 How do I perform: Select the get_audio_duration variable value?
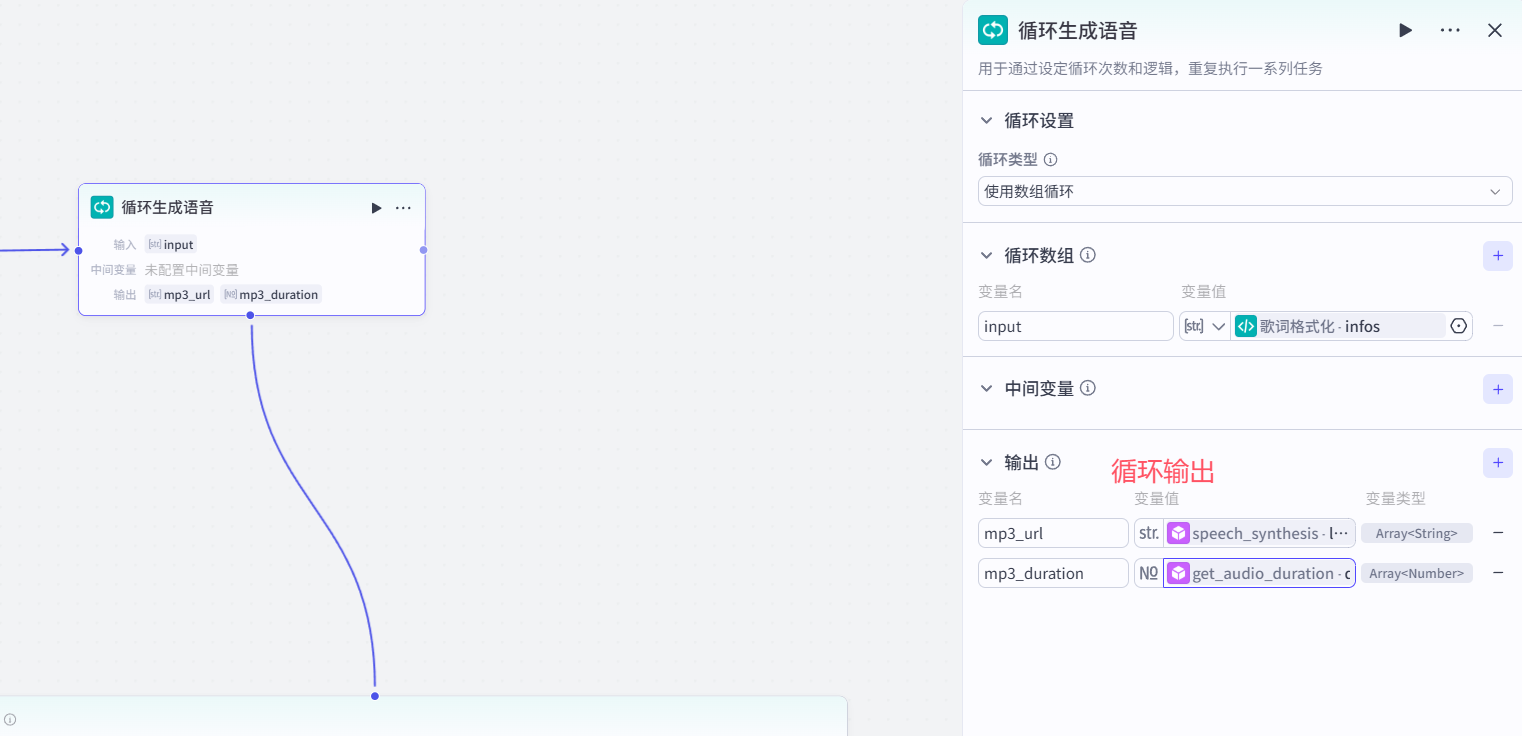pos(1259,573)
